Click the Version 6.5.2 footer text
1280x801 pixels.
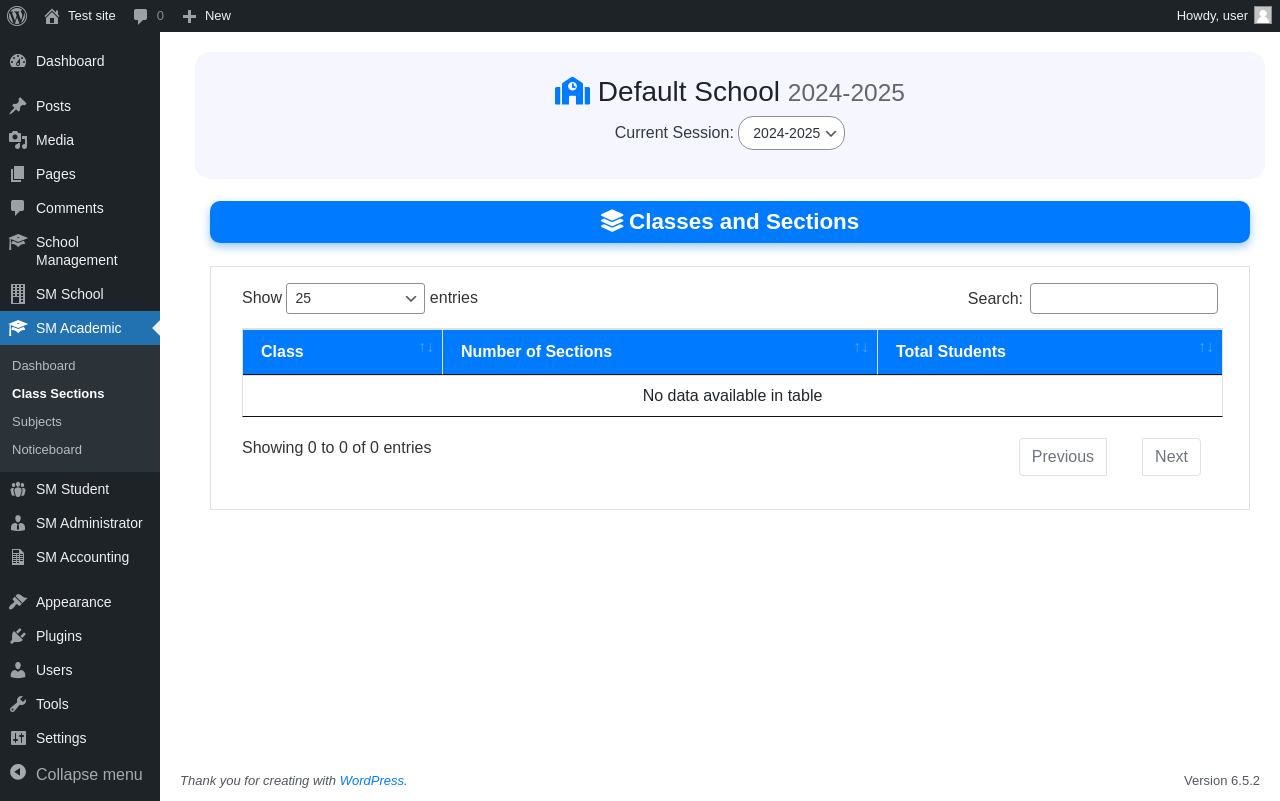1222,780
